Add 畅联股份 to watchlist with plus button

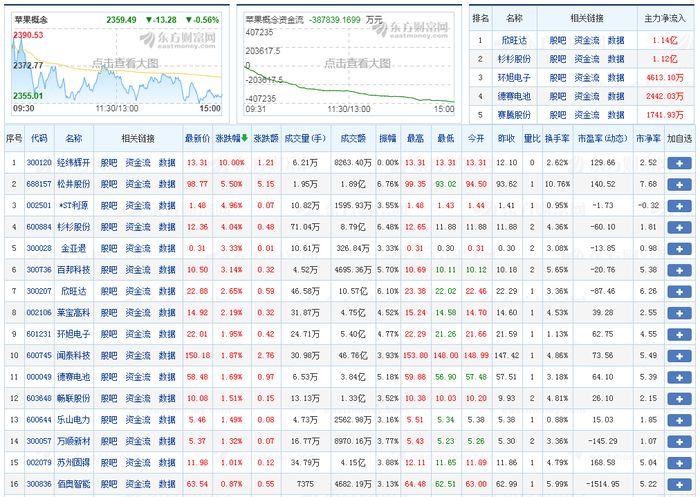pos(679,399)
